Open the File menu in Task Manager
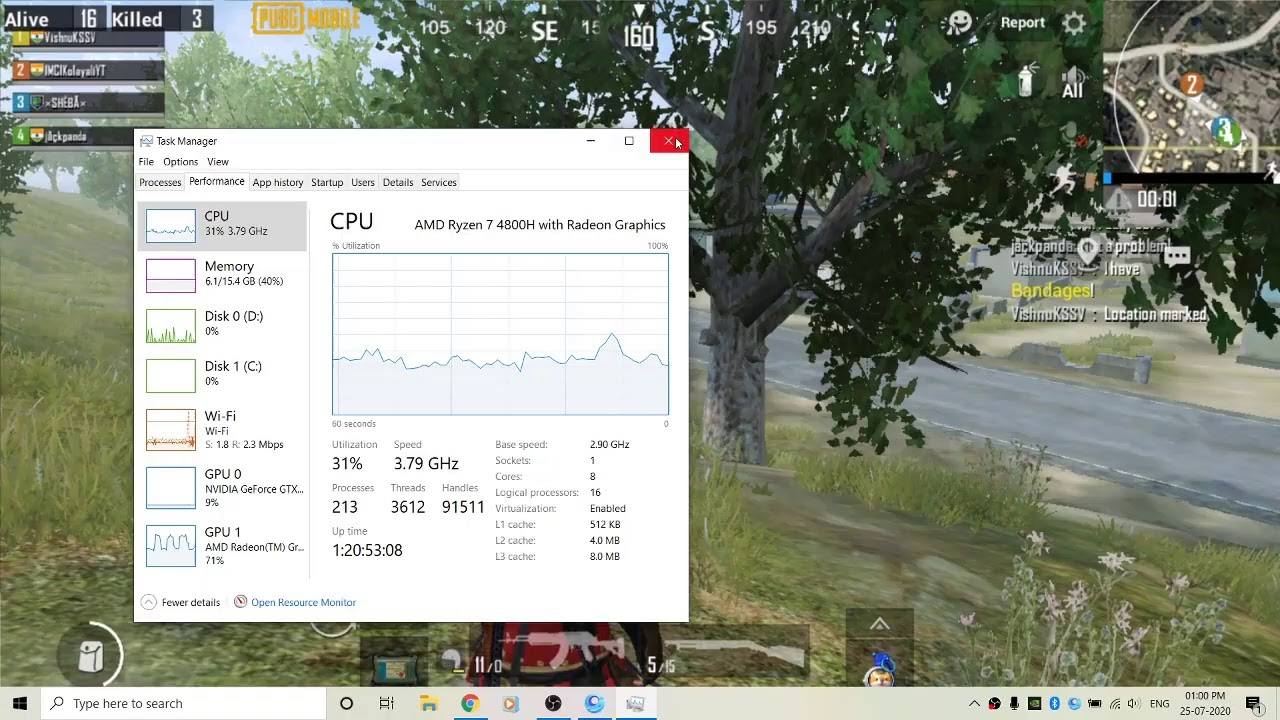 (146, 161)
